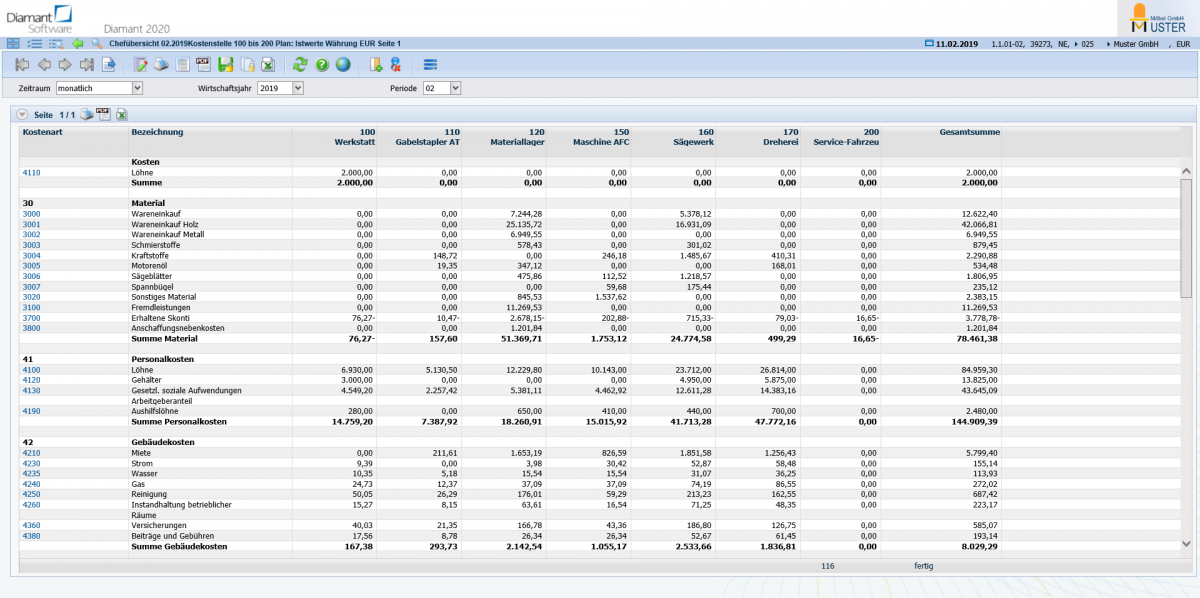Click Gesamtsumme value 144.909,39
The image size is (1200, 598).
(x=973, y=421)
